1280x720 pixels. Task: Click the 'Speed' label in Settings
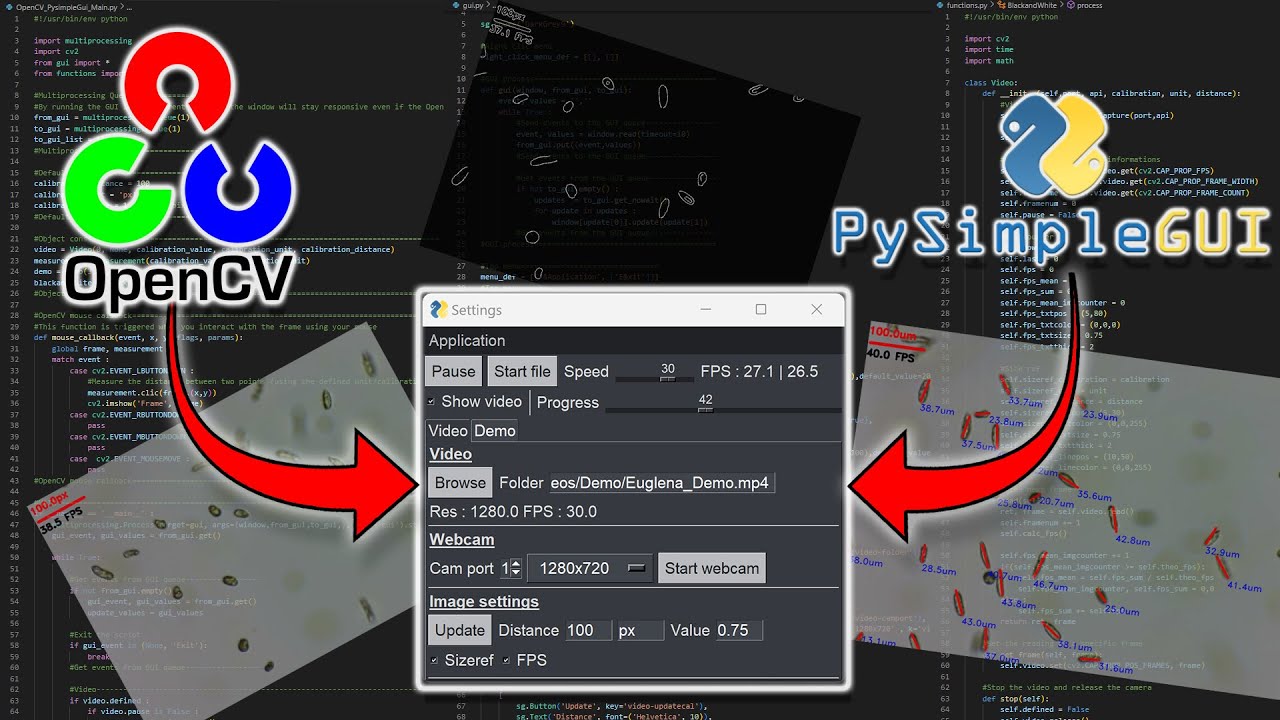(586, 371)
